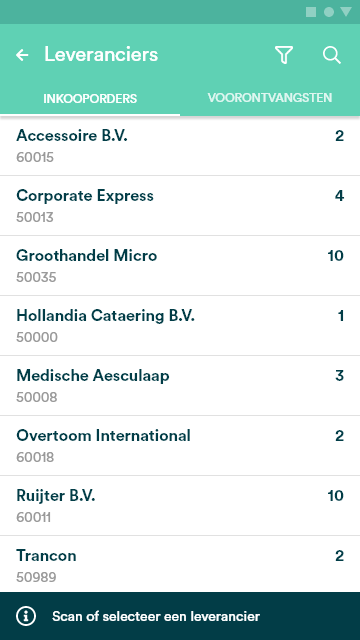Click the circle status bar icon
The width and height of the screenshot is (360, 640).
(329, 12)
